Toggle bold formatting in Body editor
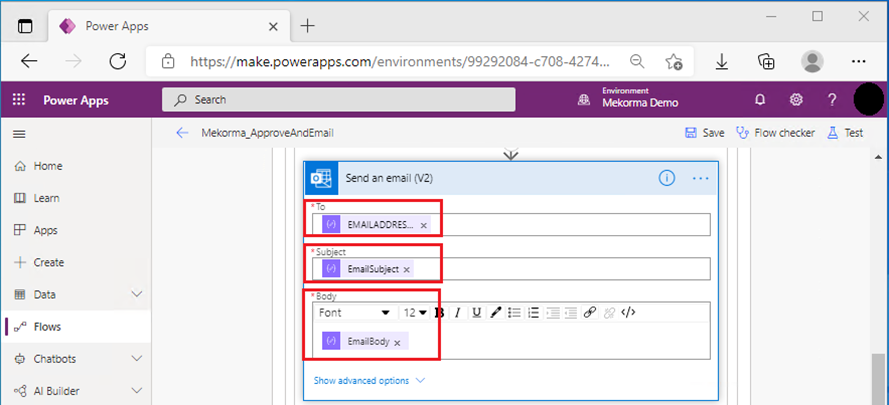 438,313
